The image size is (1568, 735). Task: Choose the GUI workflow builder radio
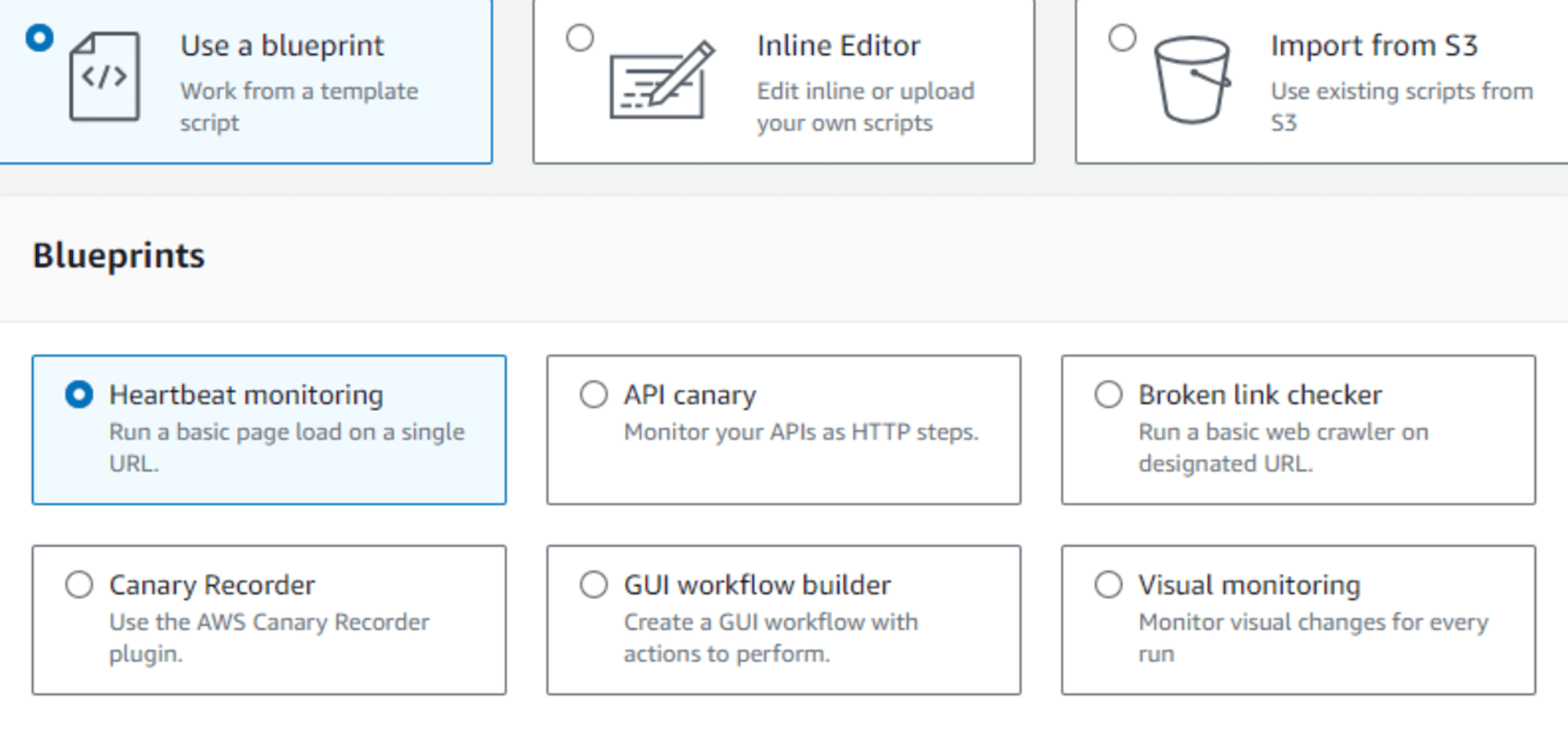(593, 584)
